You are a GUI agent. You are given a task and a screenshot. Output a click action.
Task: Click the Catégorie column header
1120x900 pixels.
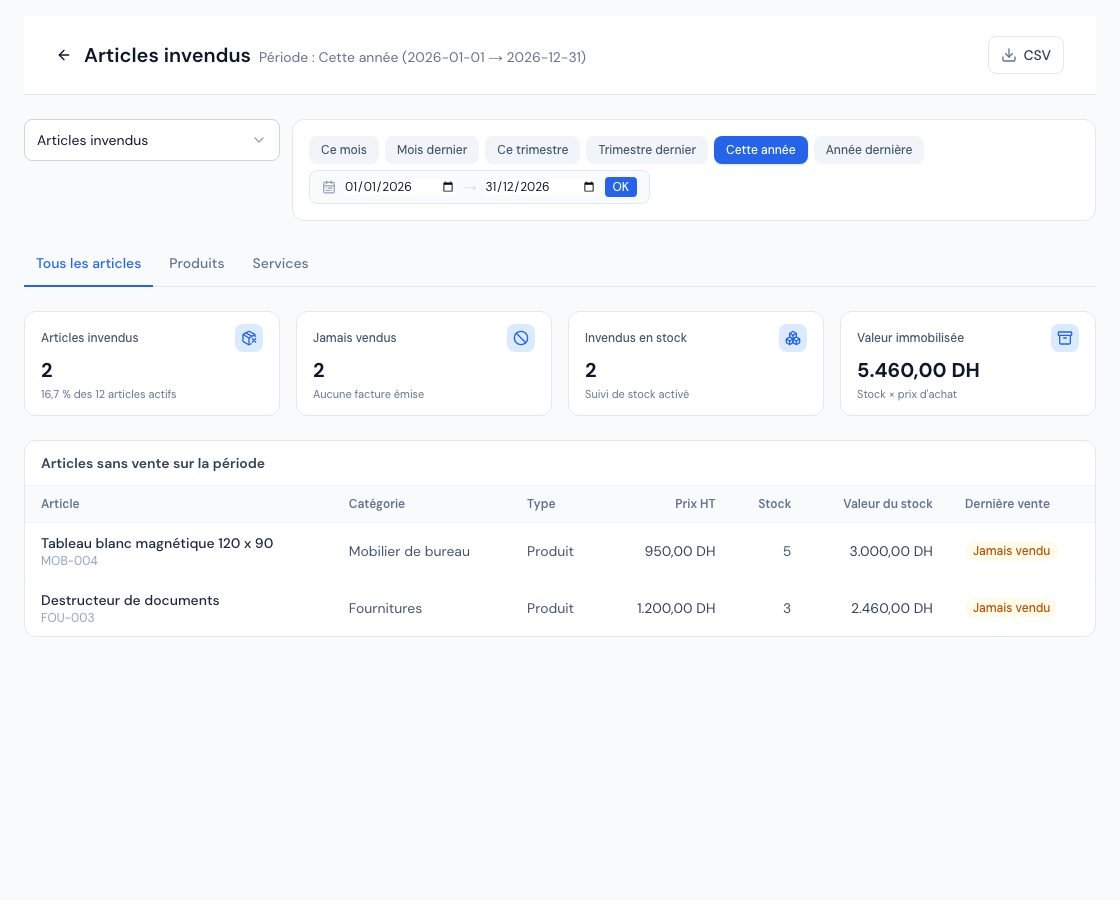pyautogui.click(x=376, y=504)
